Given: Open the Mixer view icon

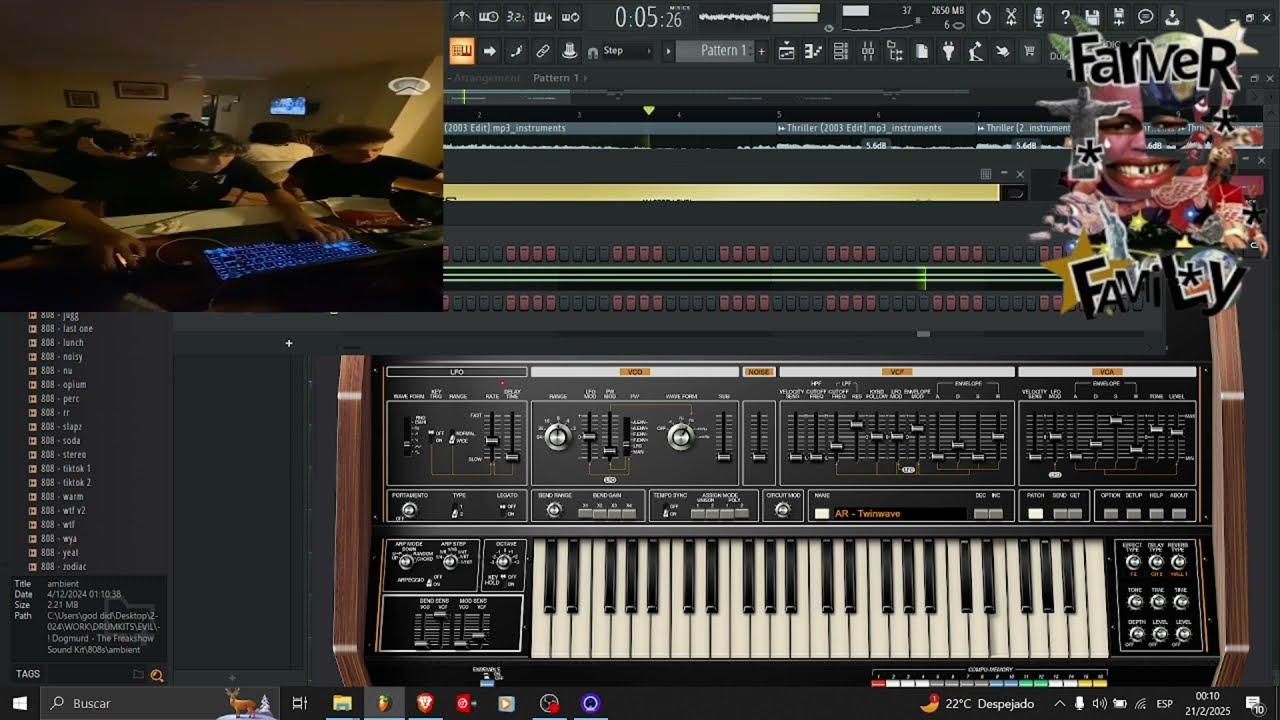Looking at the screenshot, I should click(x=868, y=51).
